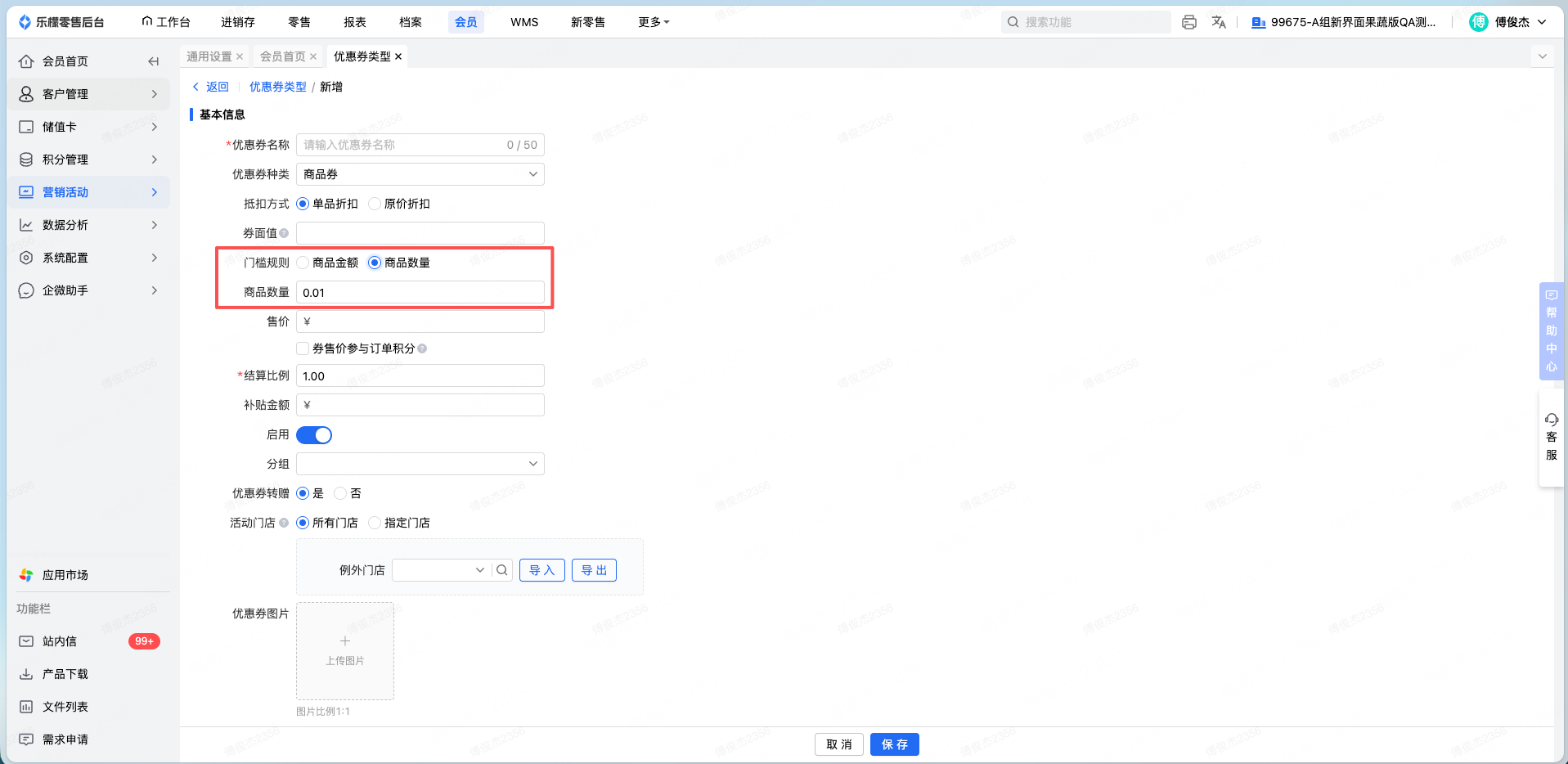Open the 报表 top menu
This screenshot has height=764, width=1568.
(x=355, y=22)
